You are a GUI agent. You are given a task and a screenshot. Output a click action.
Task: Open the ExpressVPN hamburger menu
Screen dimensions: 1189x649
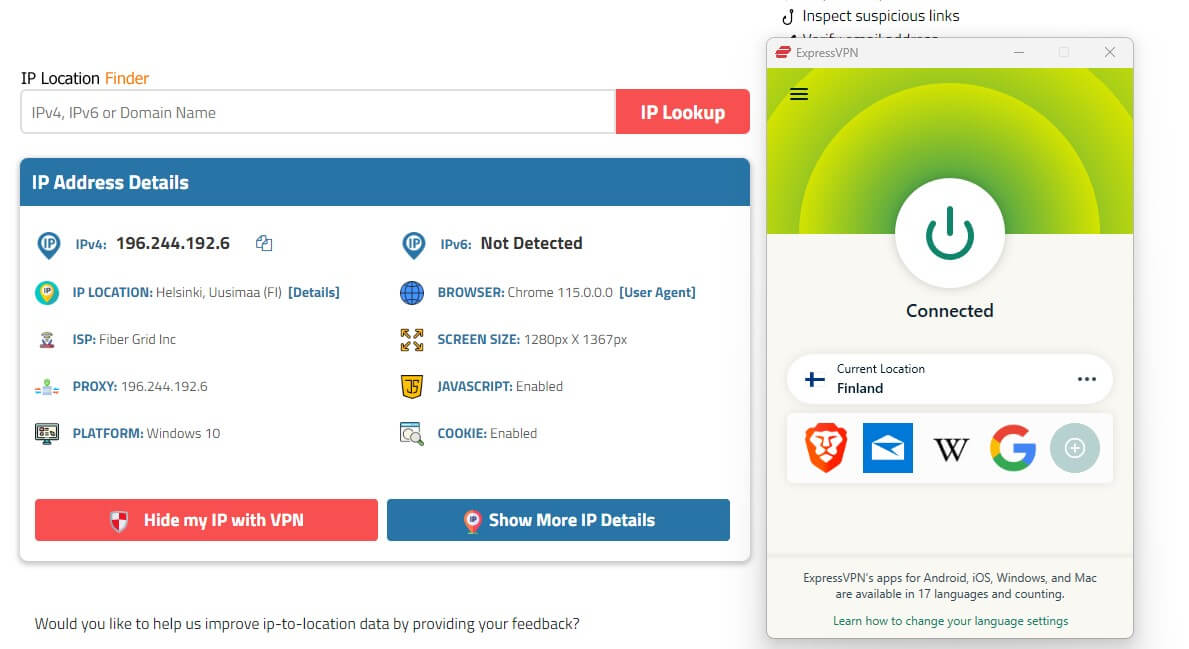pyautogui.click(x=798, y=94)
